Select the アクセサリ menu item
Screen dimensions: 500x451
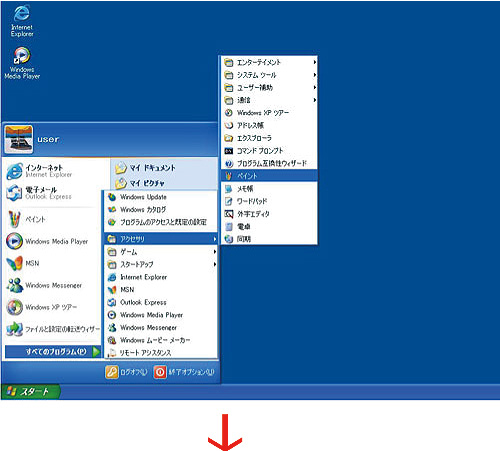[x=161, y=239]
